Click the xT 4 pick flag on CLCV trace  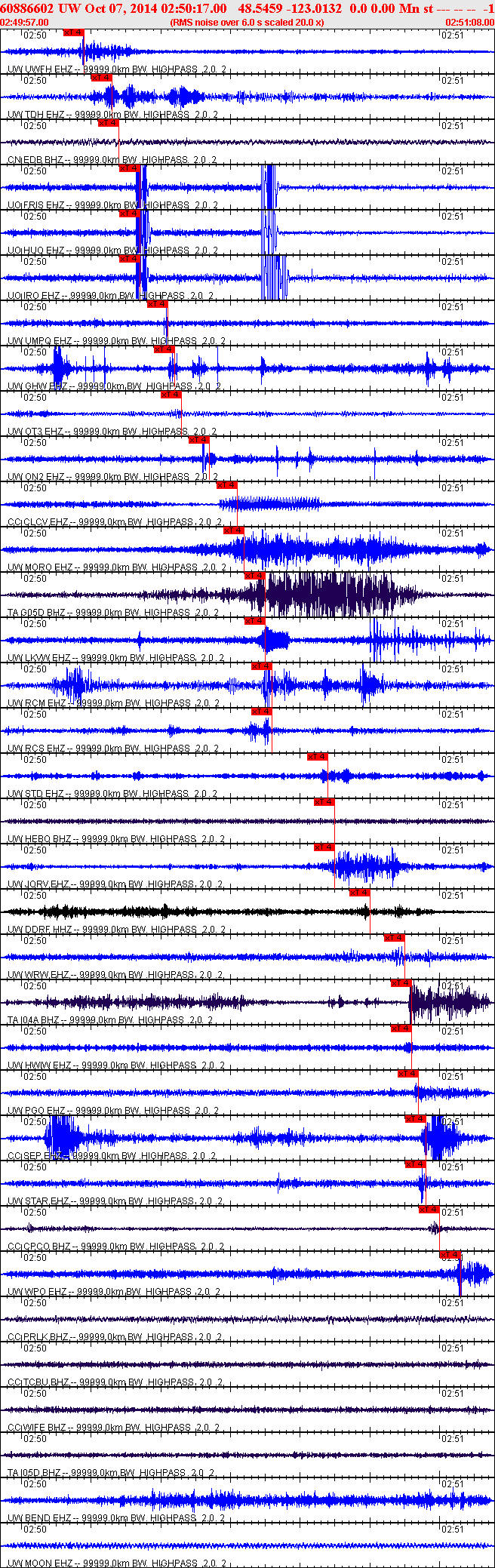tap(227, 485)
